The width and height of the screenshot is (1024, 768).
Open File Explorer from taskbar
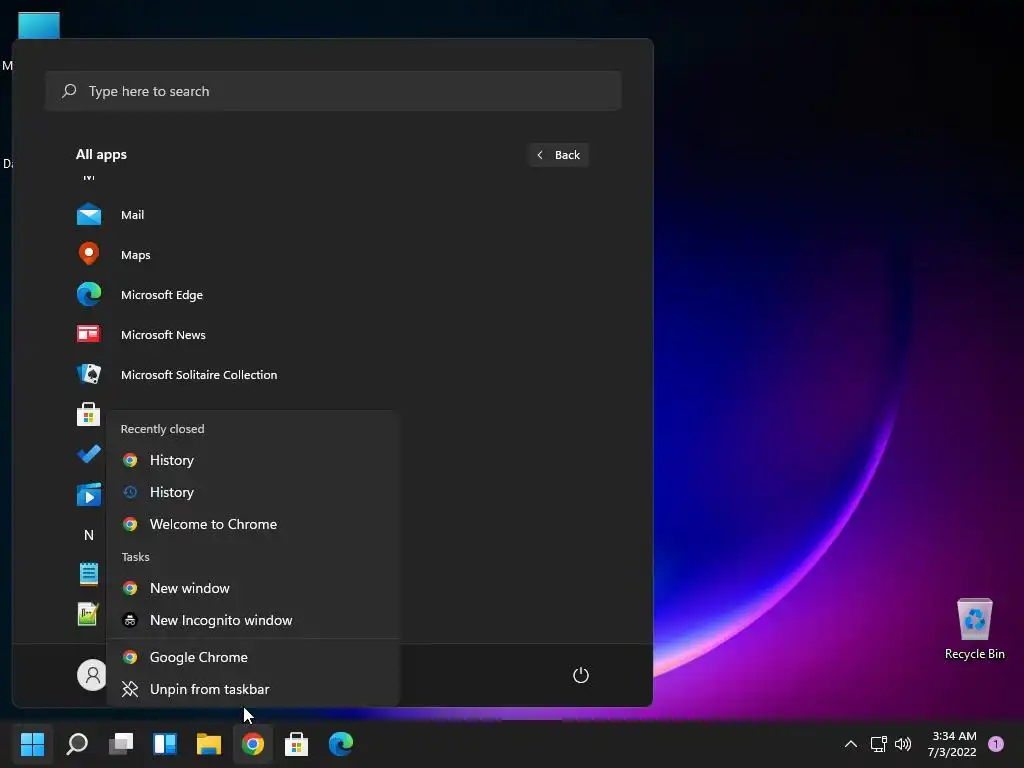tap(208, 743)
